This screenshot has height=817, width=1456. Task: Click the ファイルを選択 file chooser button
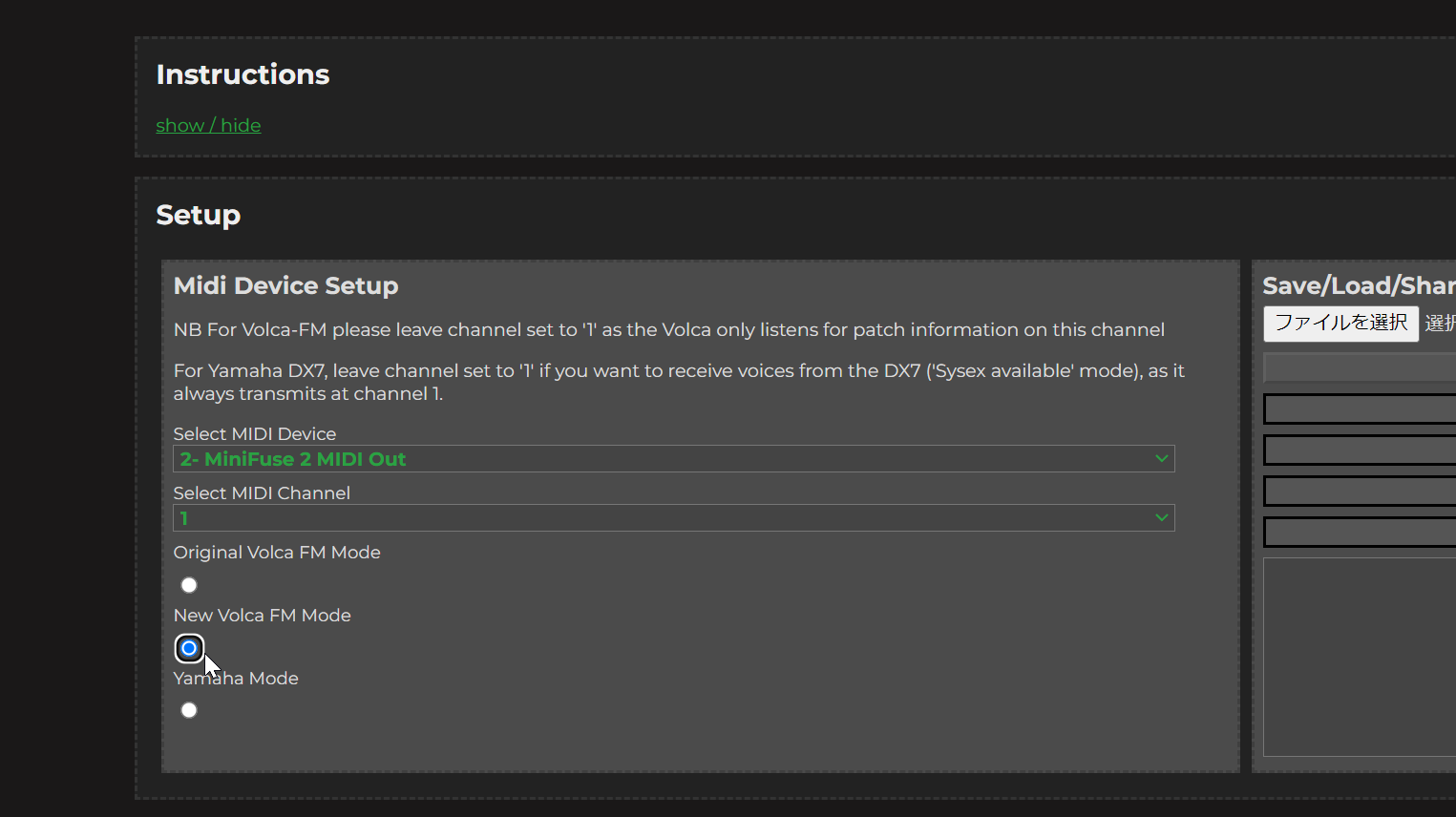coord(1340,324)
